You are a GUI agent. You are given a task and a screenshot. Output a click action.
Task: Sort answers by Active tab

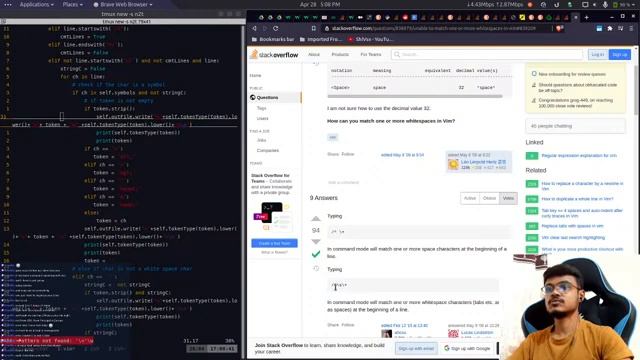(x=470, y=198)
